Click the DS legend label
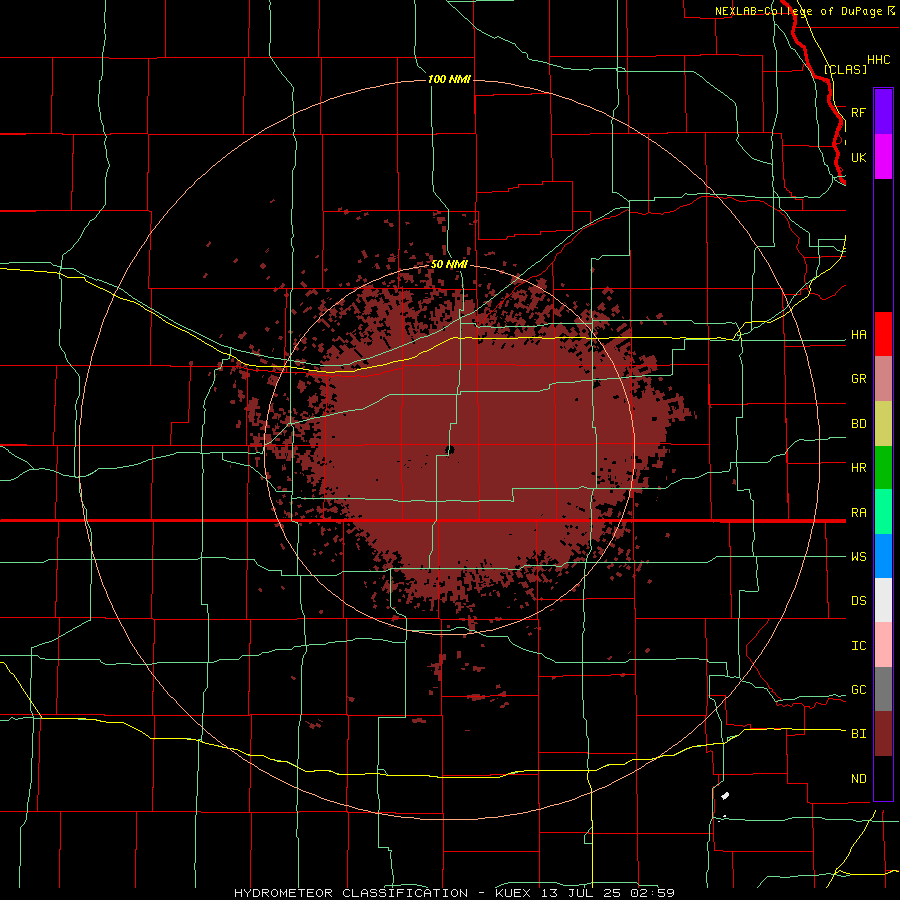900x900 pixels. [858, 601]
